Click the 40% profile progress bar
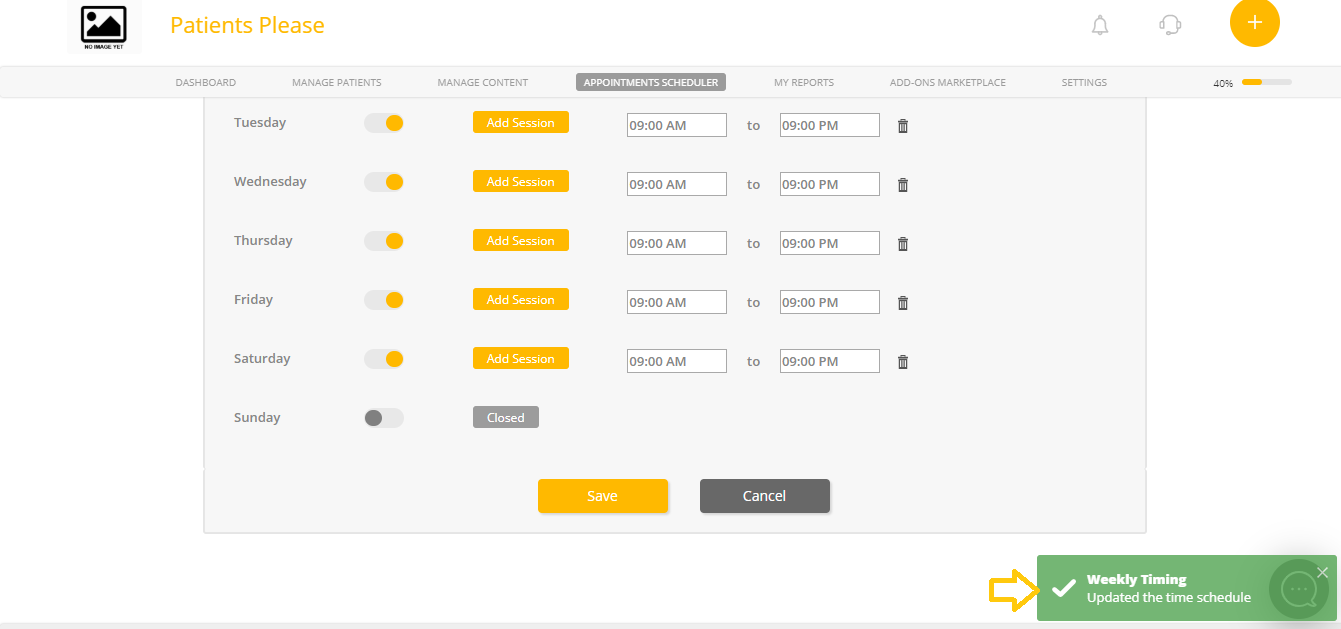Viewport: 1341px width, 629px height. tap(1266, 82)
